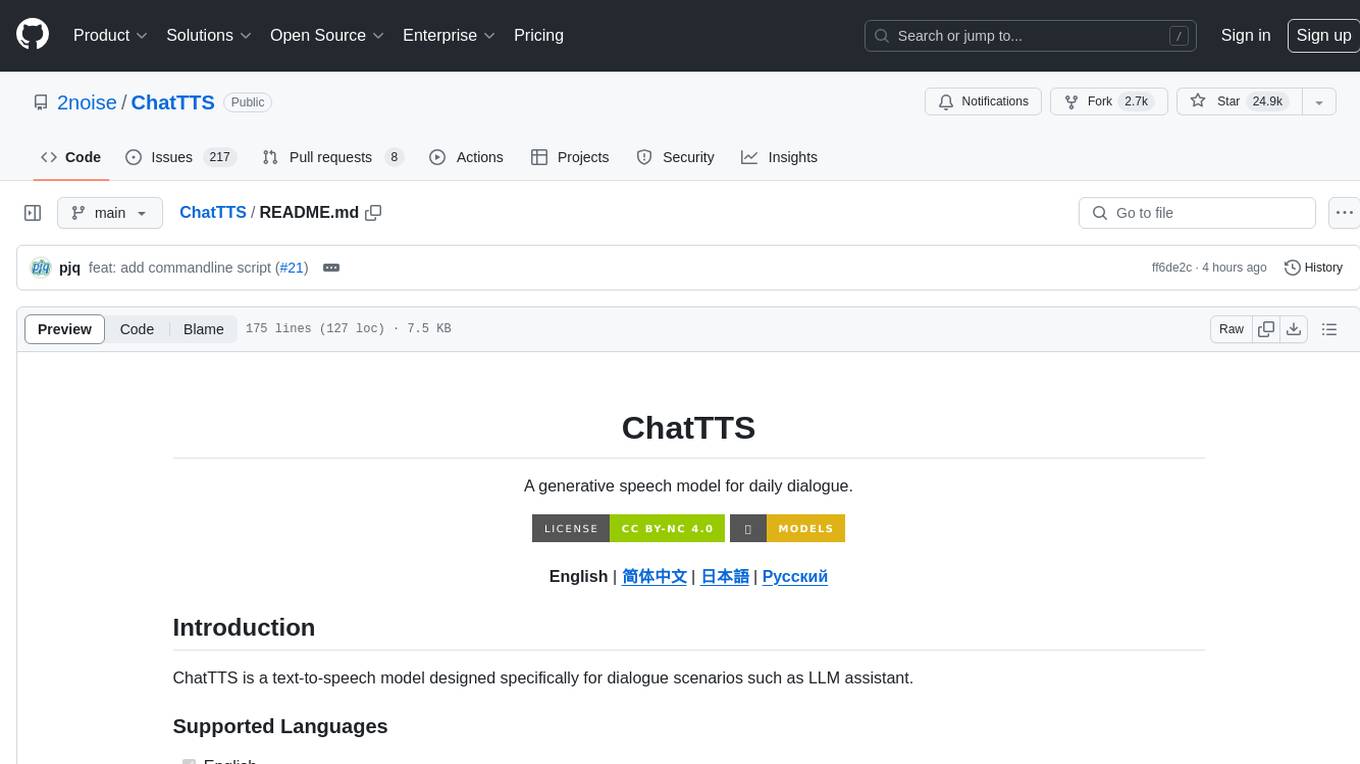Open pull request #21 link
This screenshot has height=764, width=1360.
[292, 268]
